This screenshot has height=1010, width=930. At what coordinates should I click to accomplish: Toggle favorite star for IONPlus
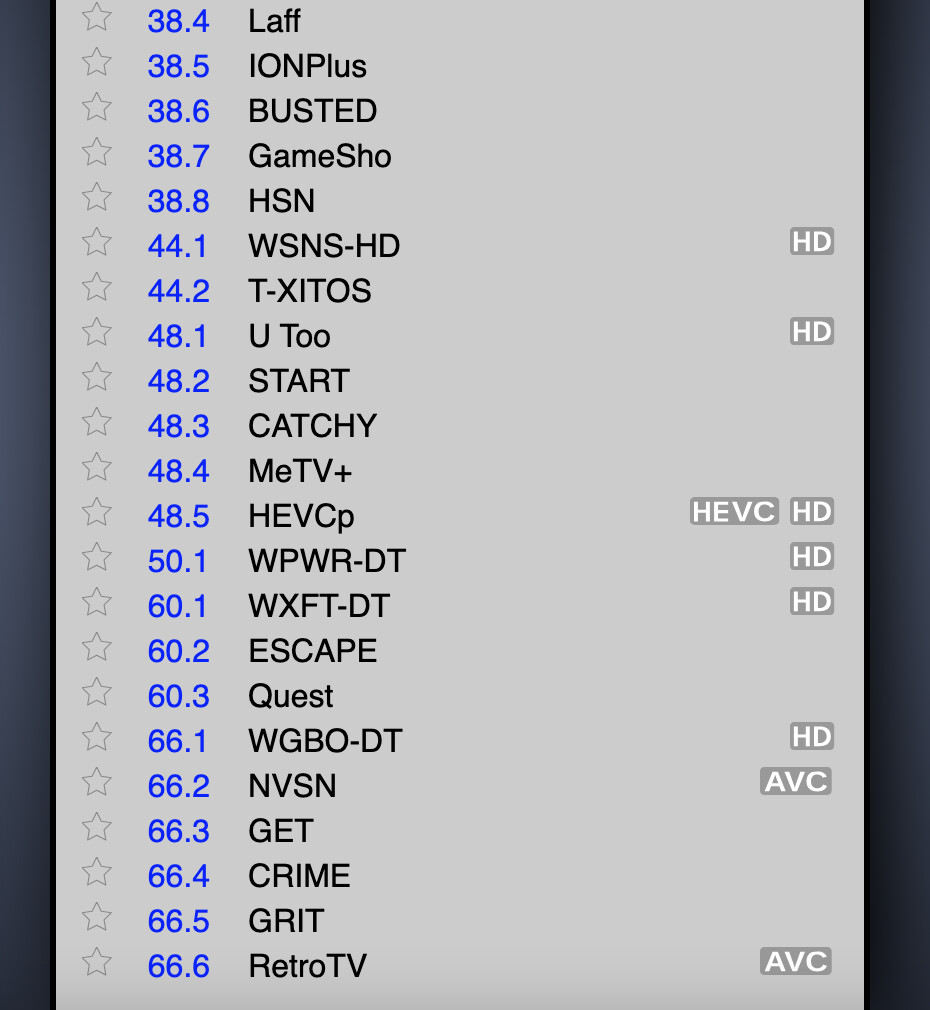pos(97,63)
